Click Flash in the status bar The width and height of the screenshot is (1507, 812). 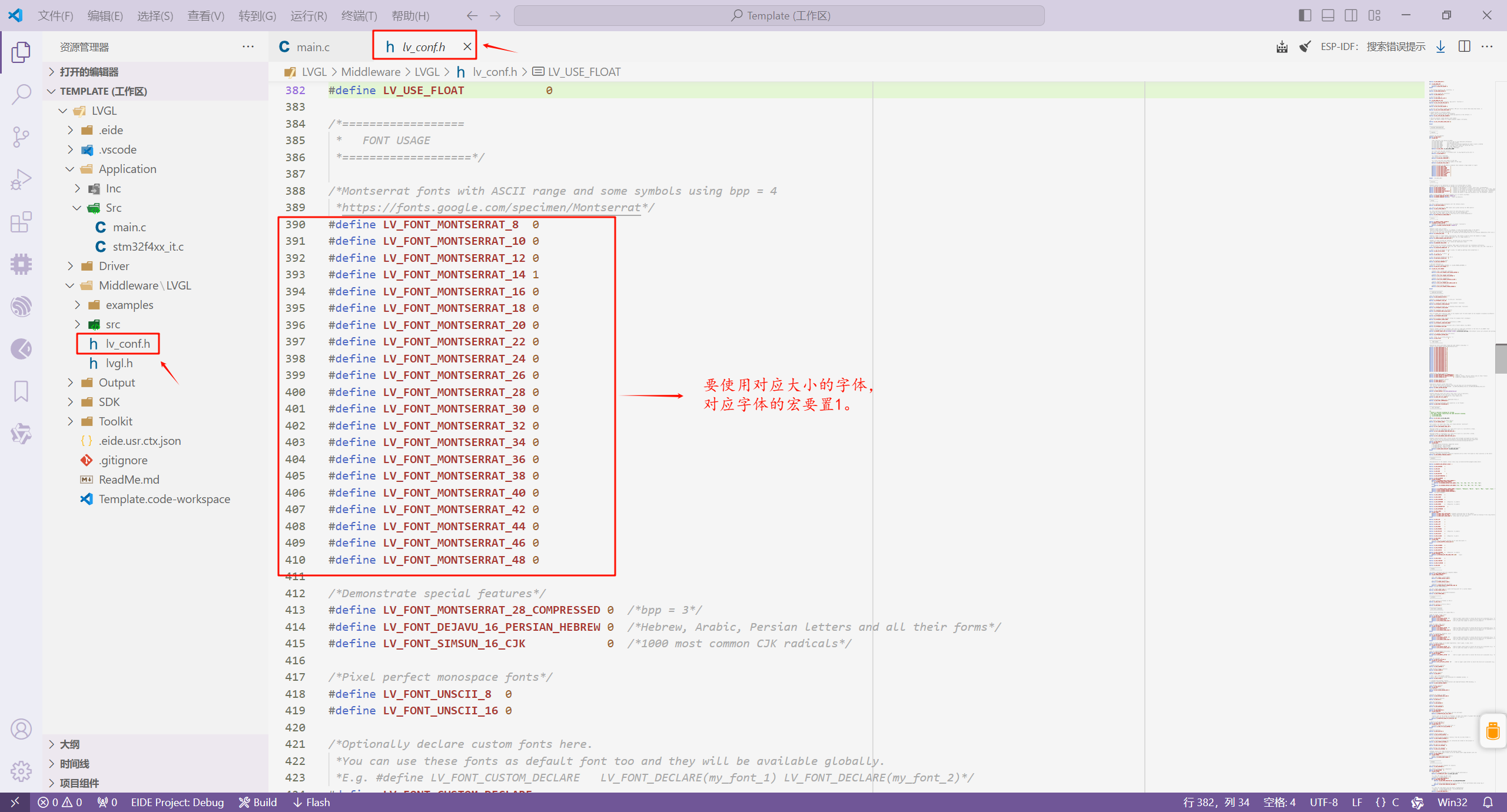(x=312, y=802)
